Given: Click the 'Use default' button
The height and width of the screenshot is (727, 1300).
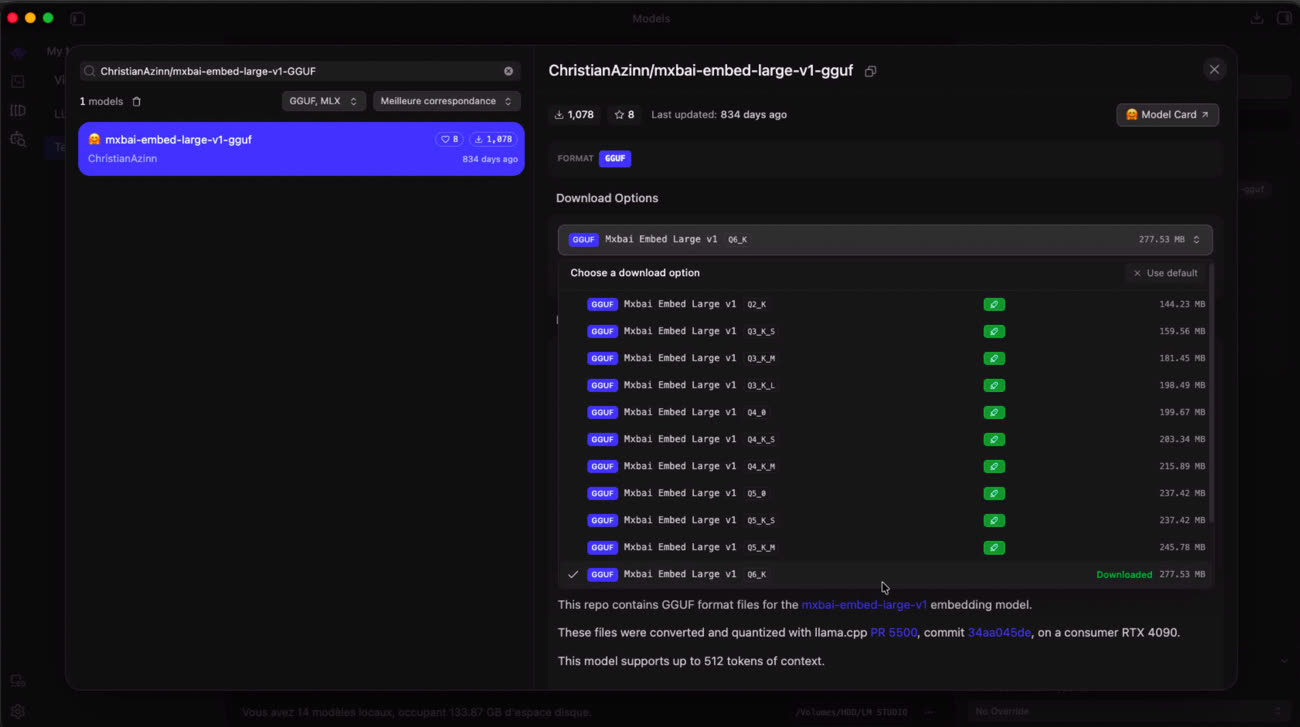Looking at the screenshot, I should (x=1165, y=273).
